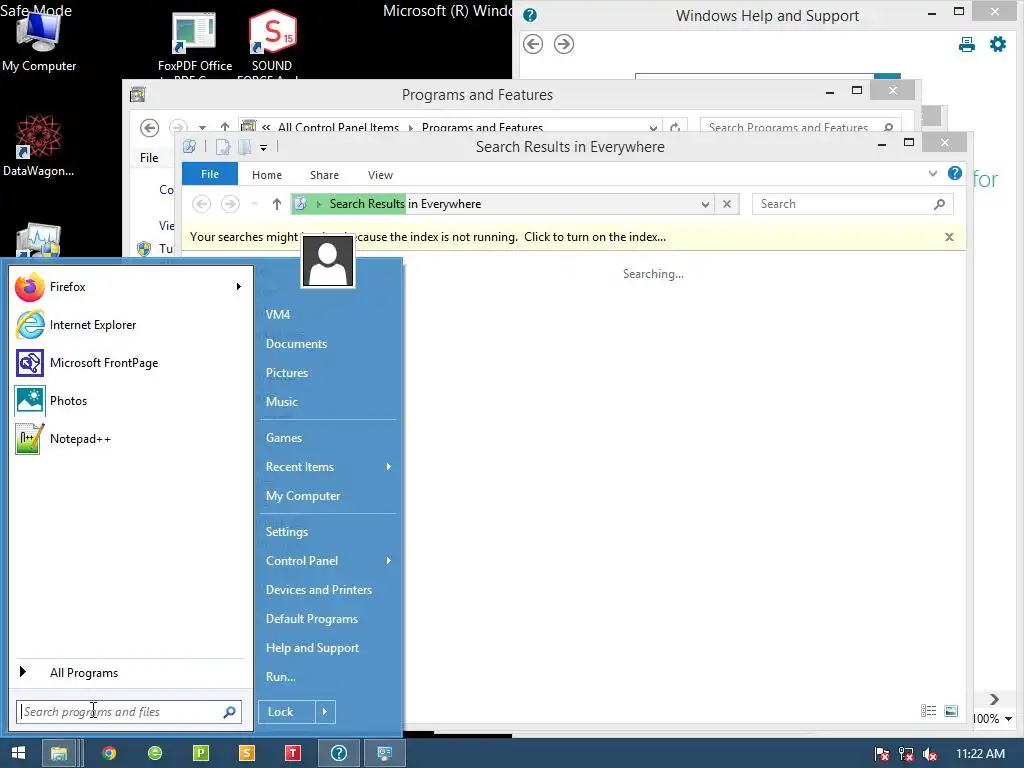Viewport: 1024px width, 768px height.
Task: Expand Recent Items submenu
Action: tap(389, 467)
